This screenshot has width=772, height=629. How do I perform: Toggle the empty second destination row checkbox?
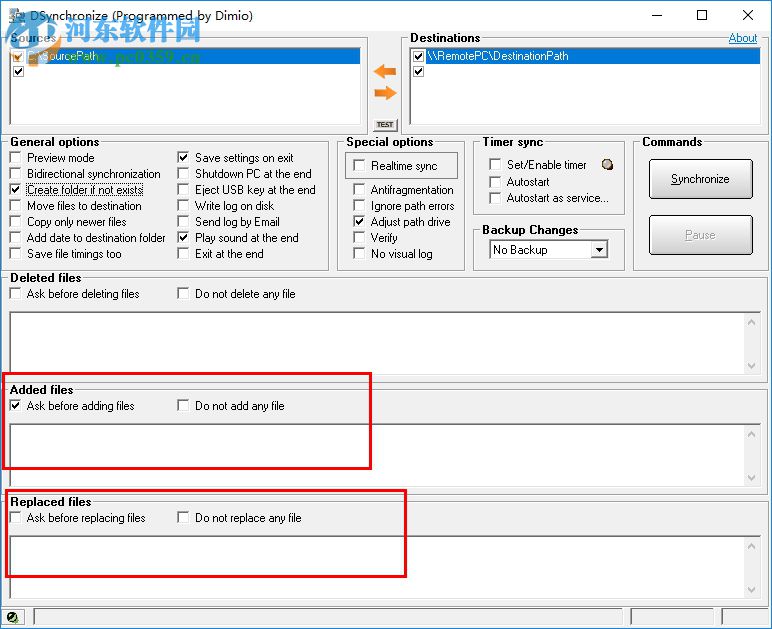418,72
